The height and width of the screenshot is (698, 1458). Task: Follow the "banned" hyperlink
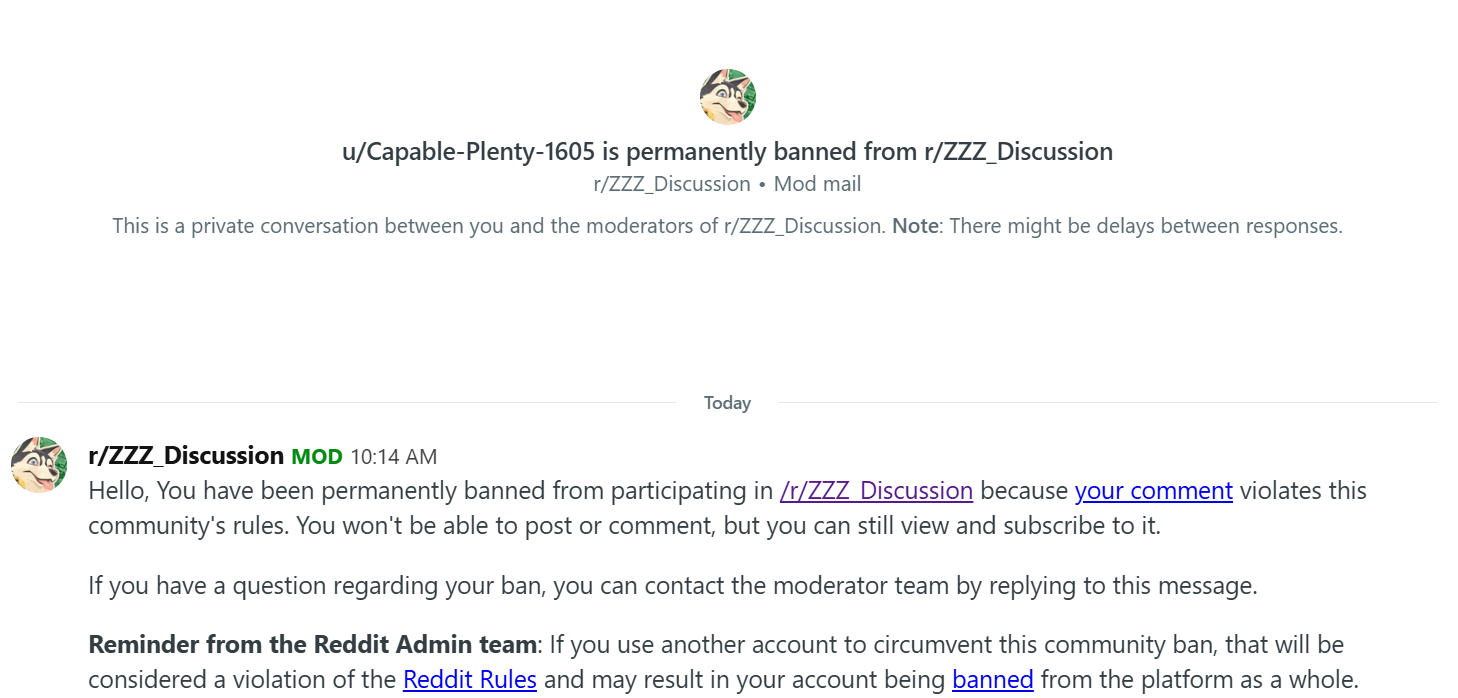(x=992, y=680)
